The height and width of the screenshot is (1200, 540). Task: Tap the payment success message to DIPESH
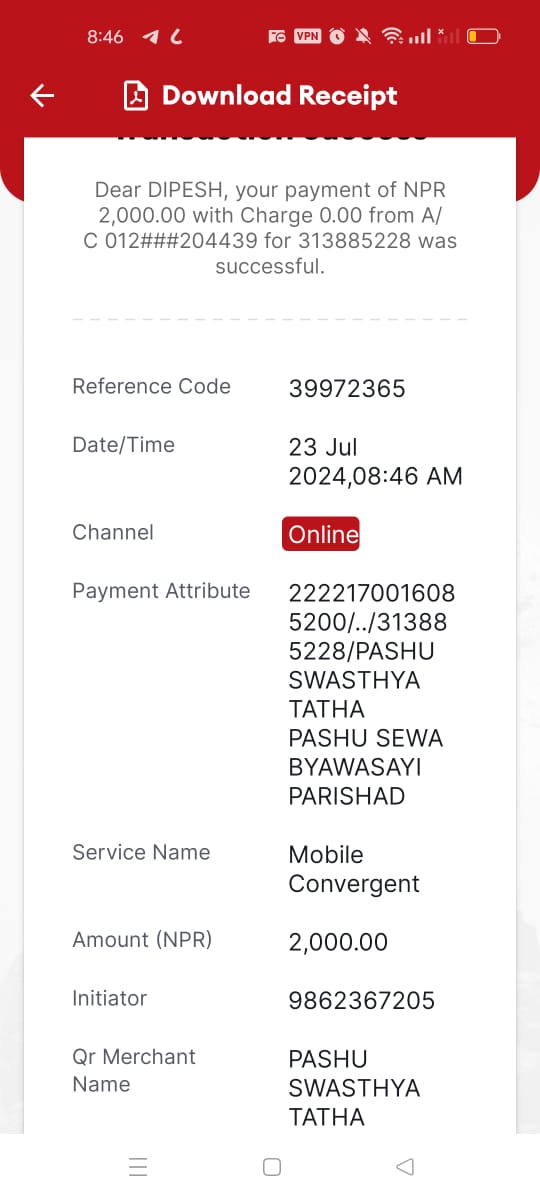pos(270,228)
